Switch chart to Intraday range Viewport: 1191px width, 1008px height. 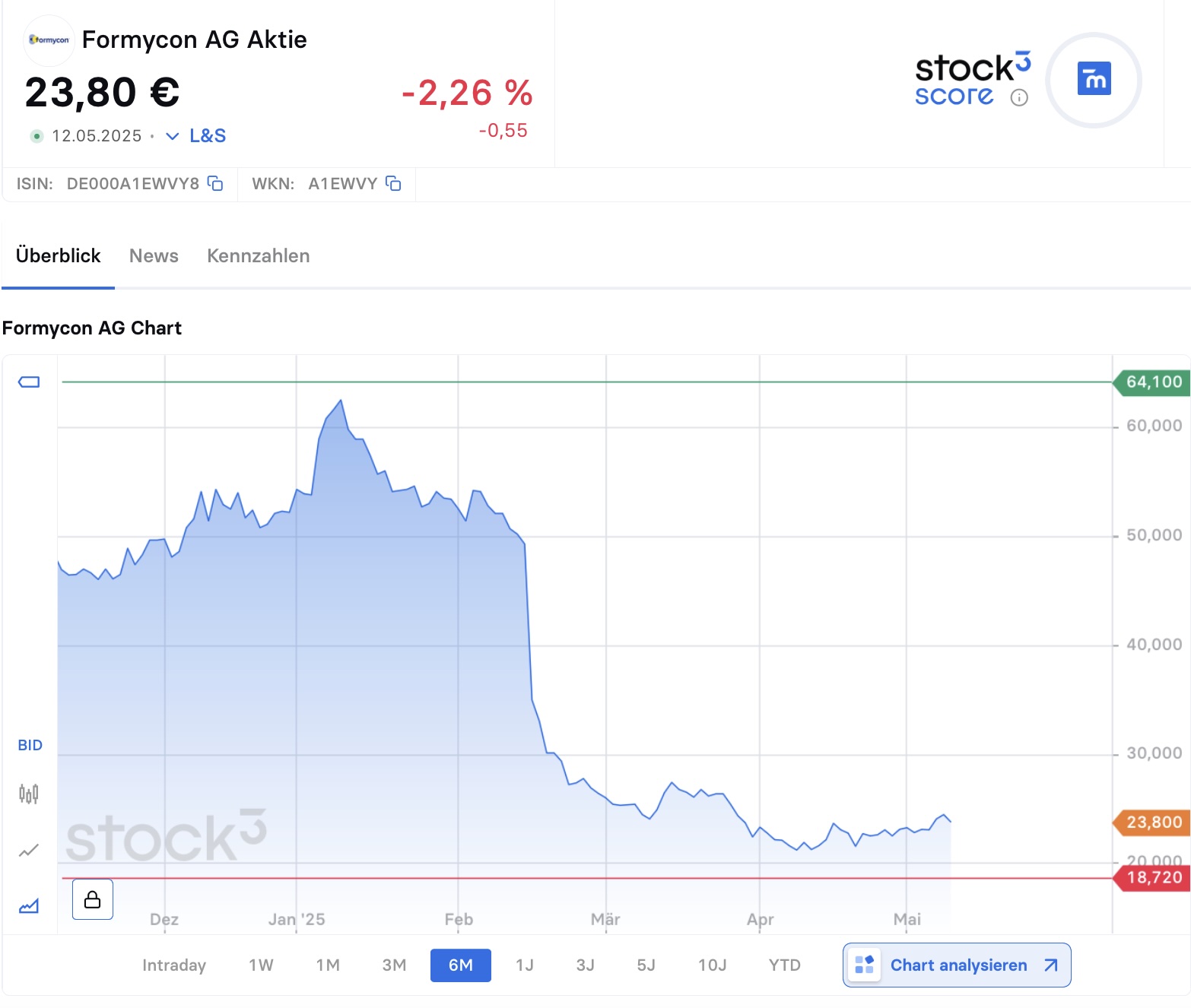pyautogui.click(x=174, y=965)
